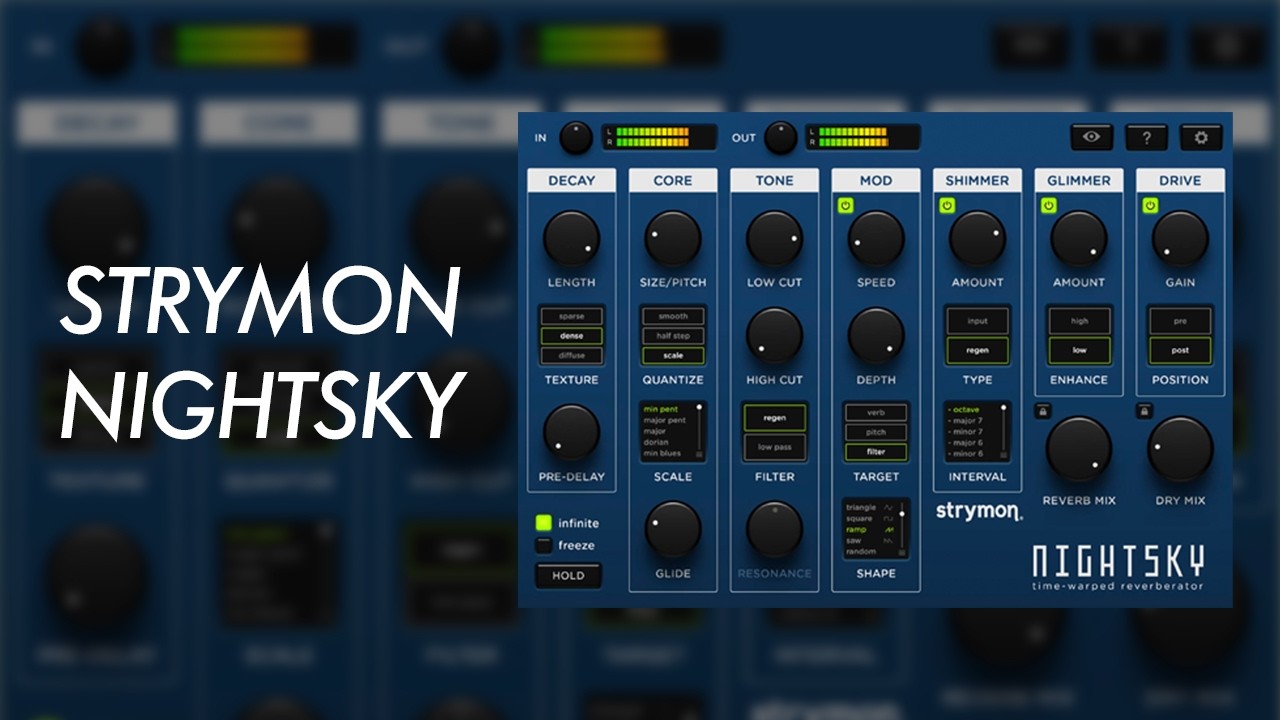
Task: Toggle the GLIMMER section power button
Action: [1048, 206]
